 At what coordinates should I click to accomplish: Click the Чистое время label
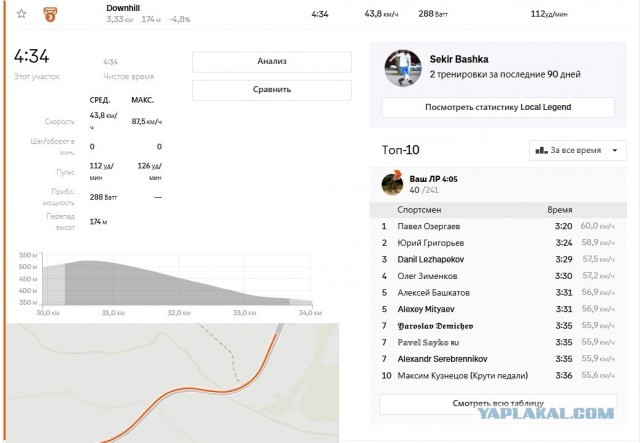point(129,77)
